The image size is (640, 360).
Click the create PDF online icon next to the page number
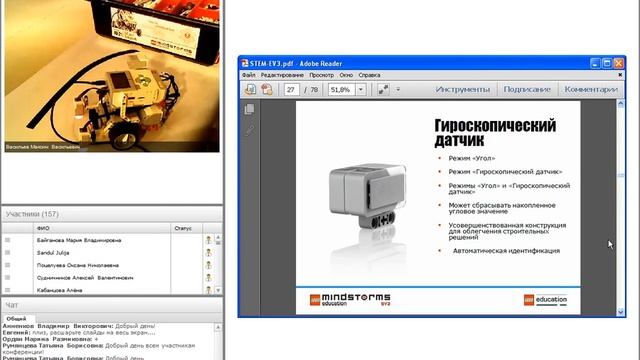[267, 89]
